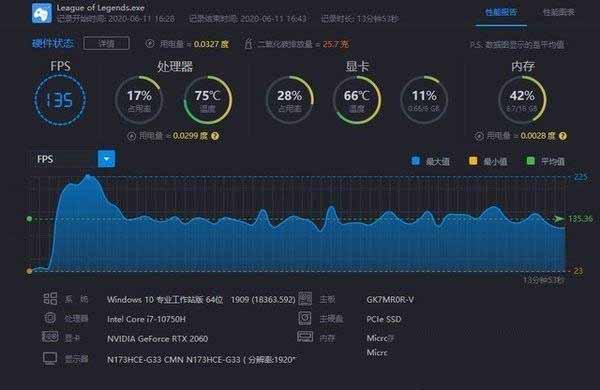Click the CO2 emission bottle icon

[248, 44]
